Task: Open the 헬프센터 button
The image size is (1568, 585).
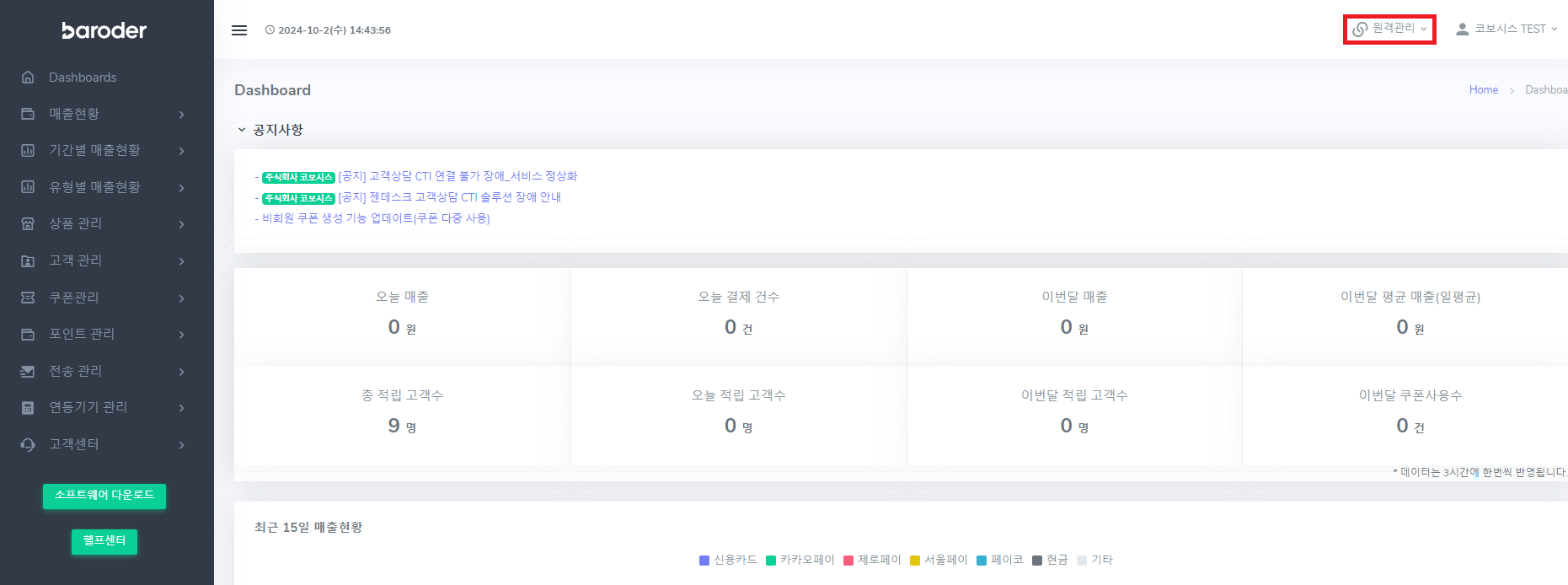Action: click(104, 541)
